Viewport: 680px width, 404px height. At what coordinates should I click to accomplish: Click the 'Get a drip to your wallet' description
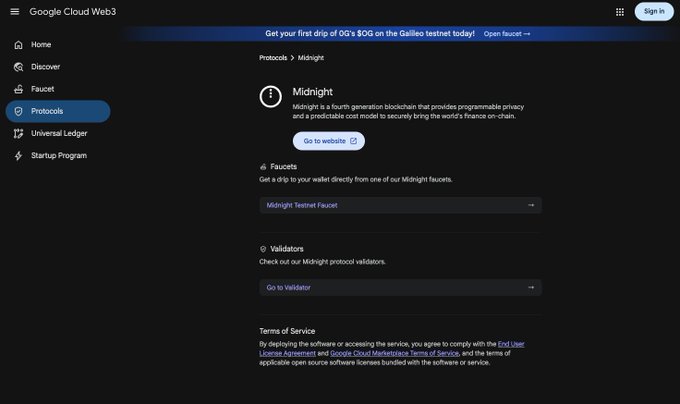356,179
